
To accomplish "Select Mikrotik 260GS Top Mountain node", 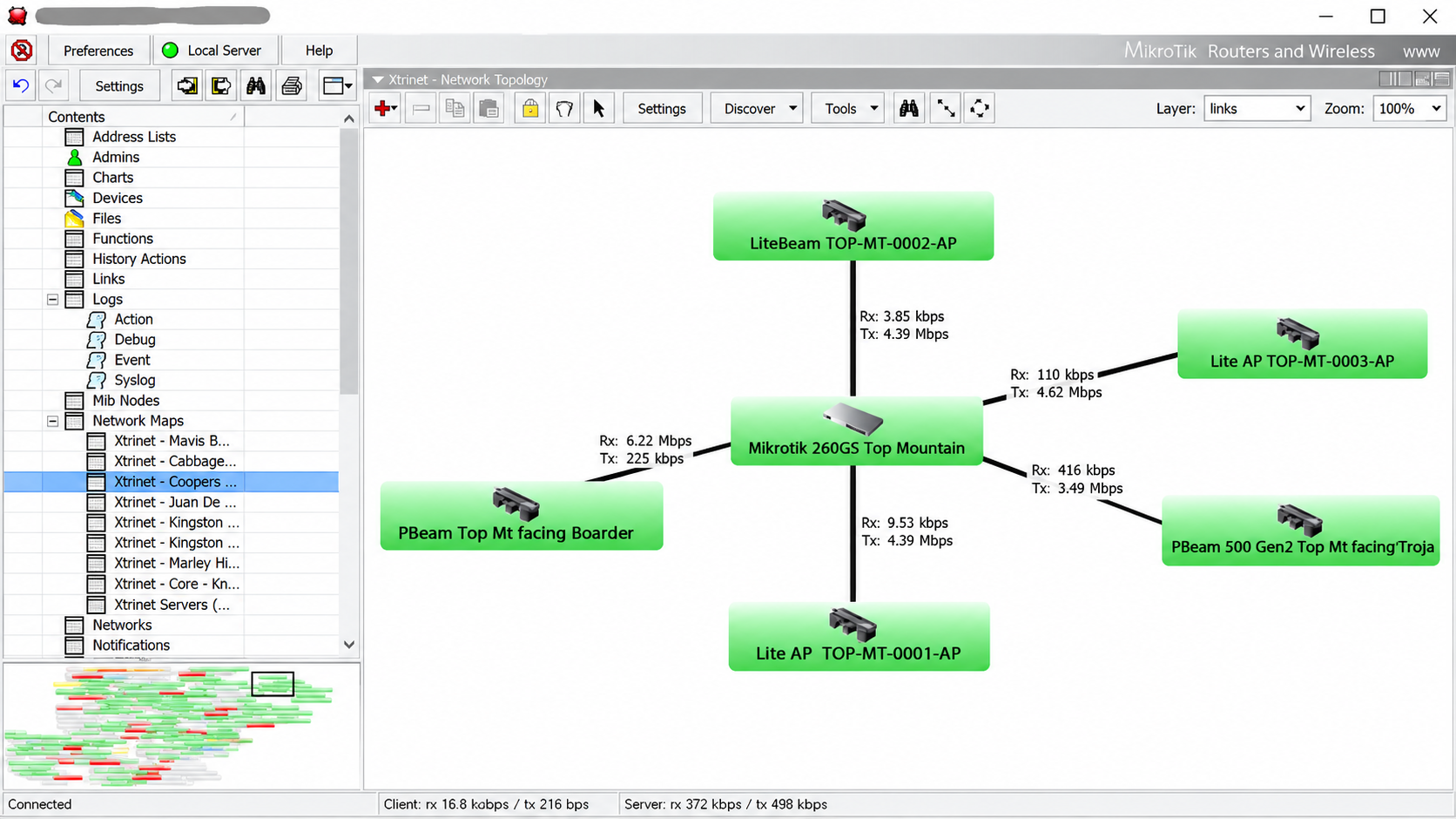I will coord(857,431).
